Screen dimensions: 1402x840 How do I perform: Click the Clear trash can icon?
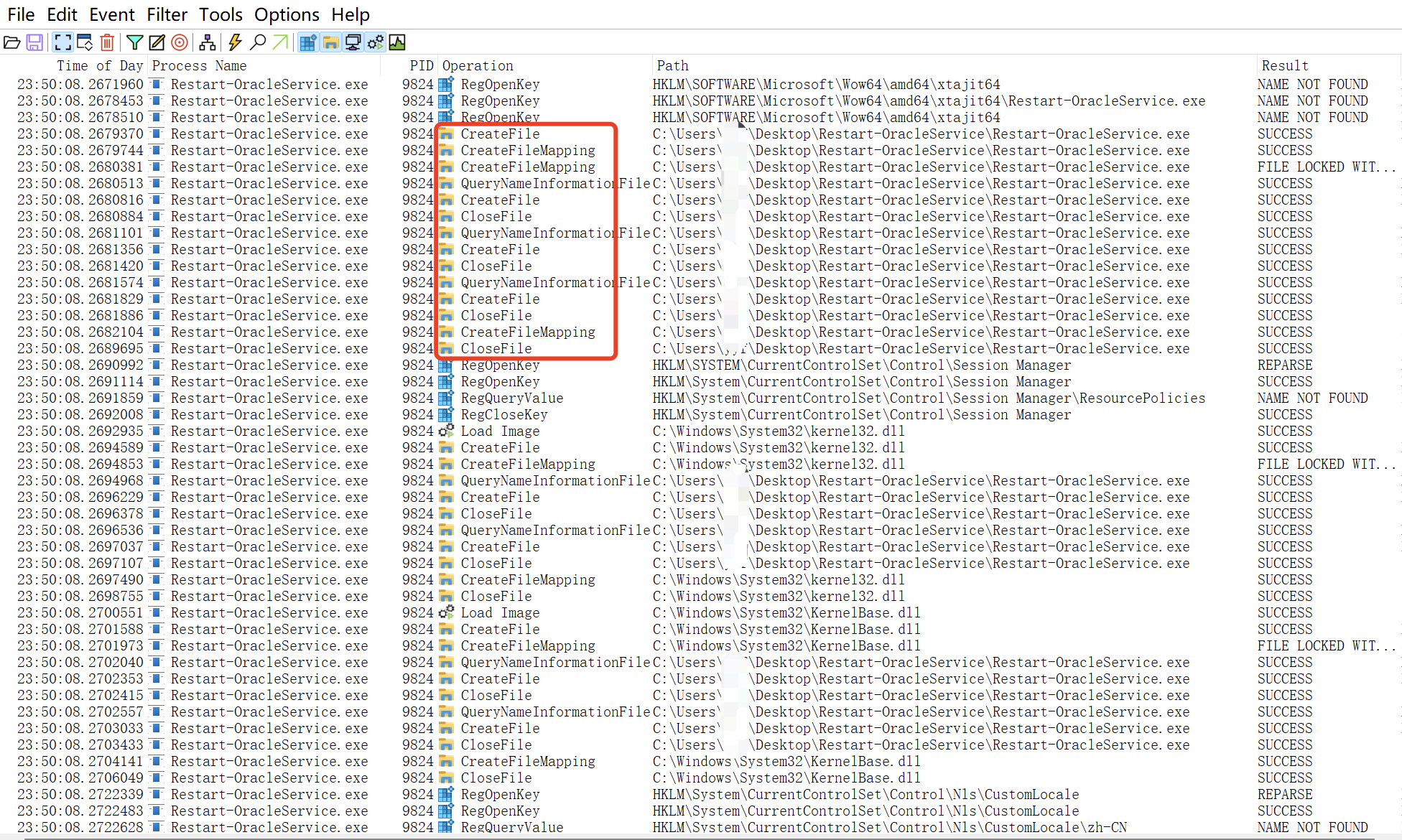107,43
